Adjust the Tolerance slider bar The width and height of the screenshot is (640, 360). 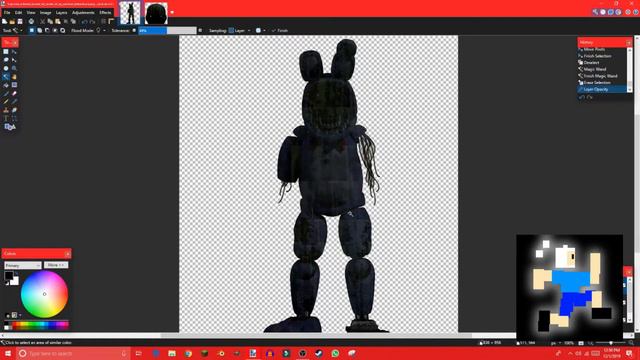tap(167, 31)
